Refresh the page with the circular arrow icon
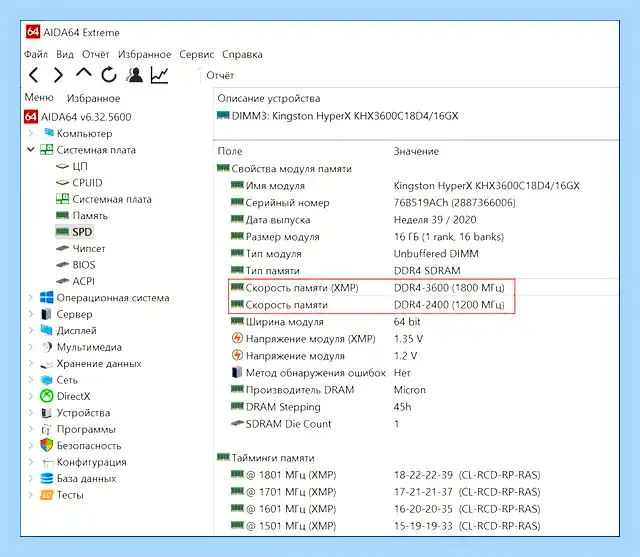 pyautogui.click(x=109, y=75)
